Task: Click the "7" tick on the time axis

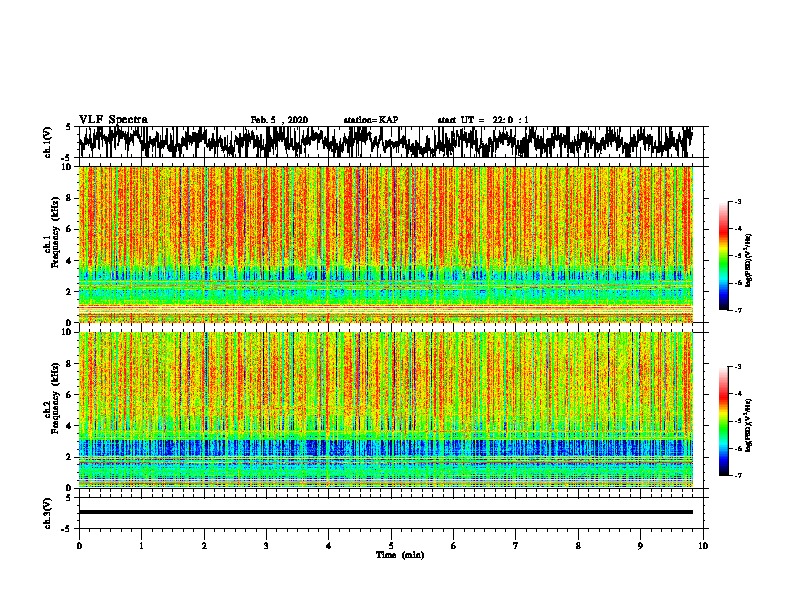Action: tap(516, 546)
